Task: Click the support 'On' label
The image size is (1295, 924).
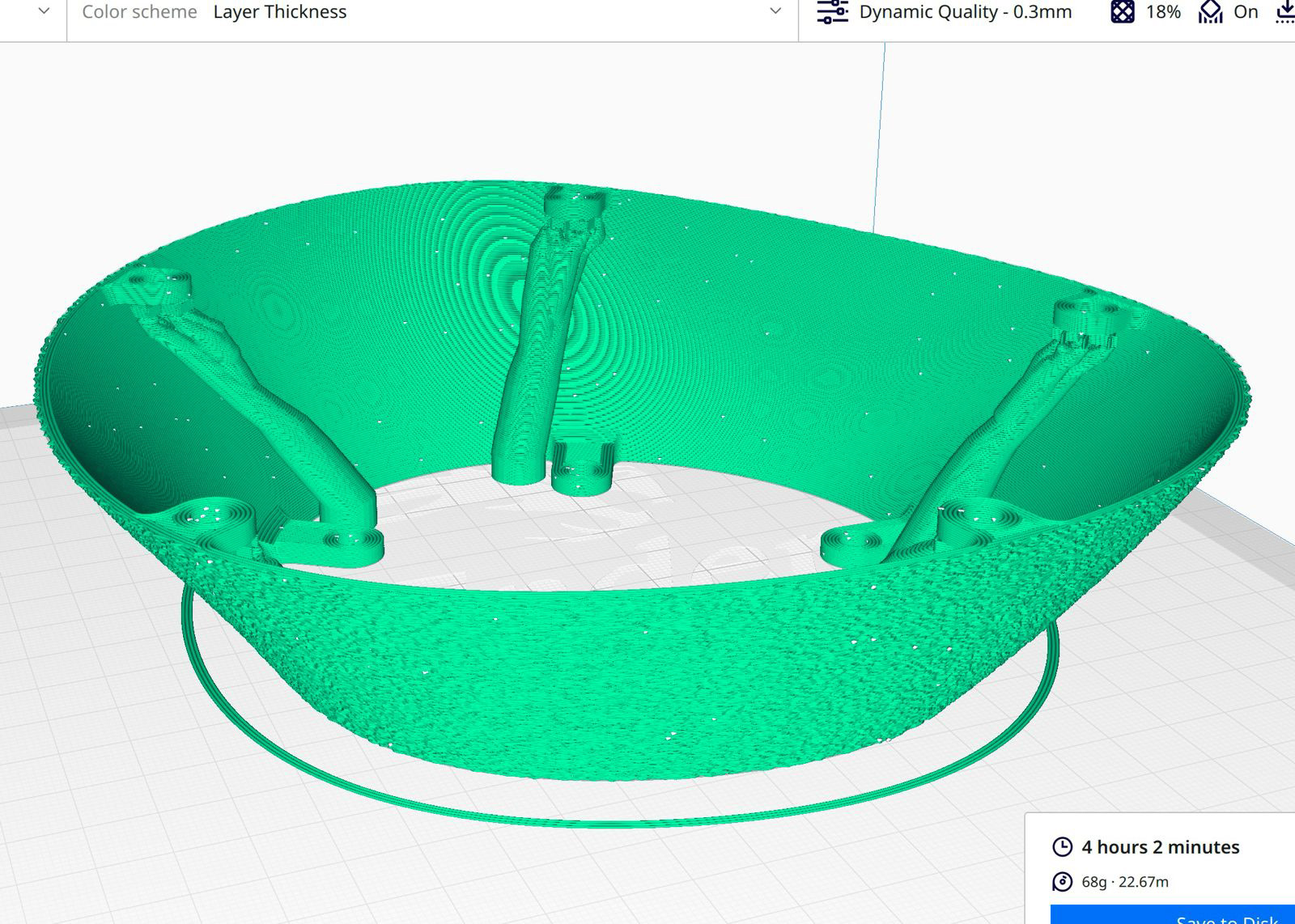Action: [x=1246, y=12]
